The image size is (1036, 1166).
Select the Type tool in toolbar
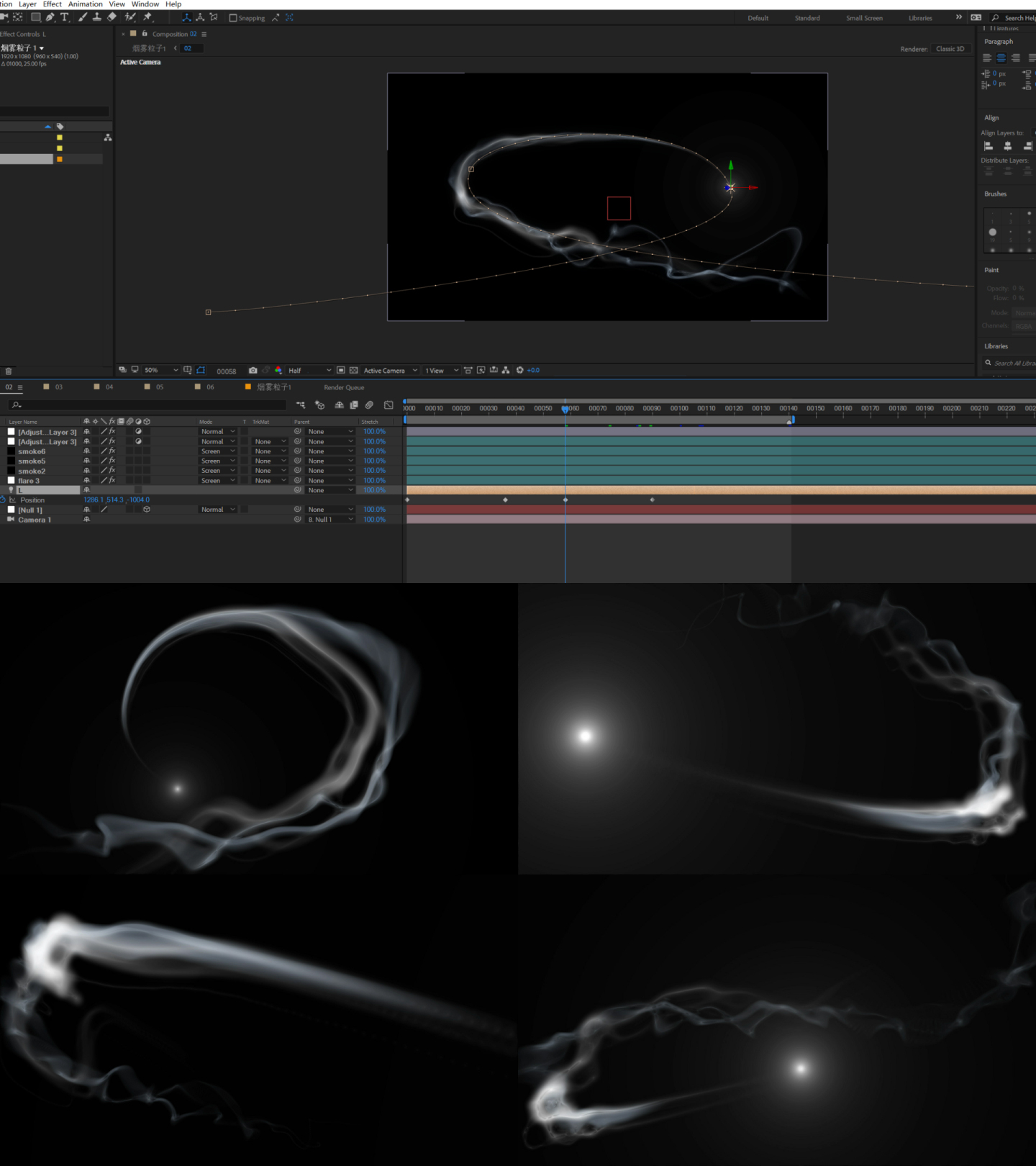click(x=65, y=17)
